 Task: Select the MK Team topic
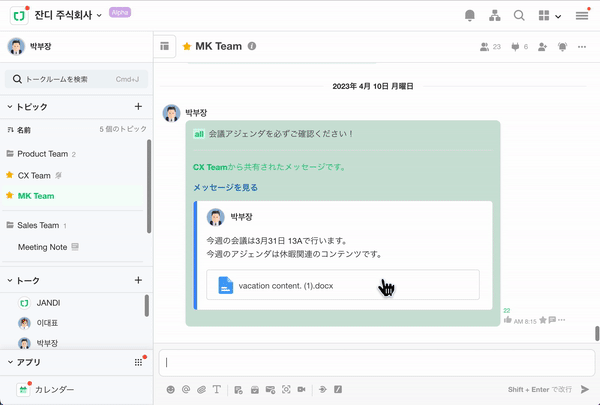pyautogui.click(x=36, y=196)
